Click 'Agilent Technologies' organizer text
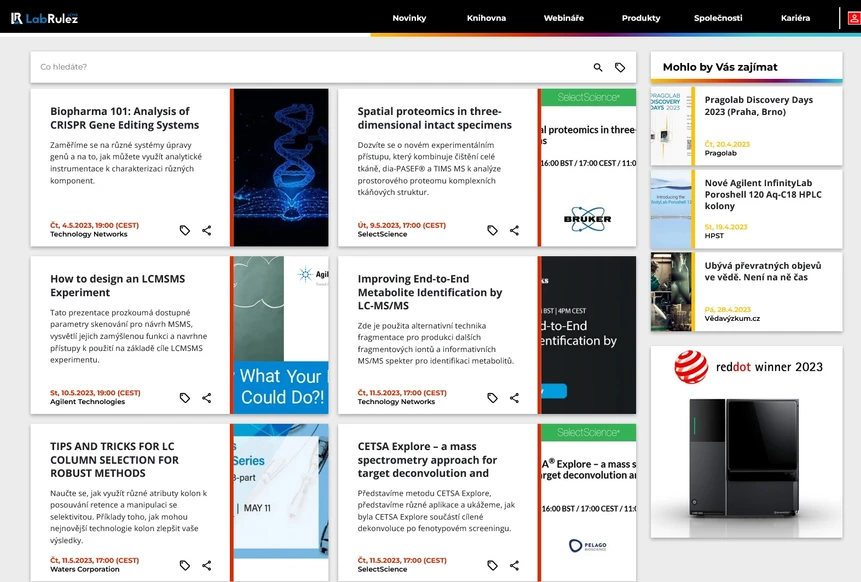Viewport: 861px width, 582px height. click(87, 402)
